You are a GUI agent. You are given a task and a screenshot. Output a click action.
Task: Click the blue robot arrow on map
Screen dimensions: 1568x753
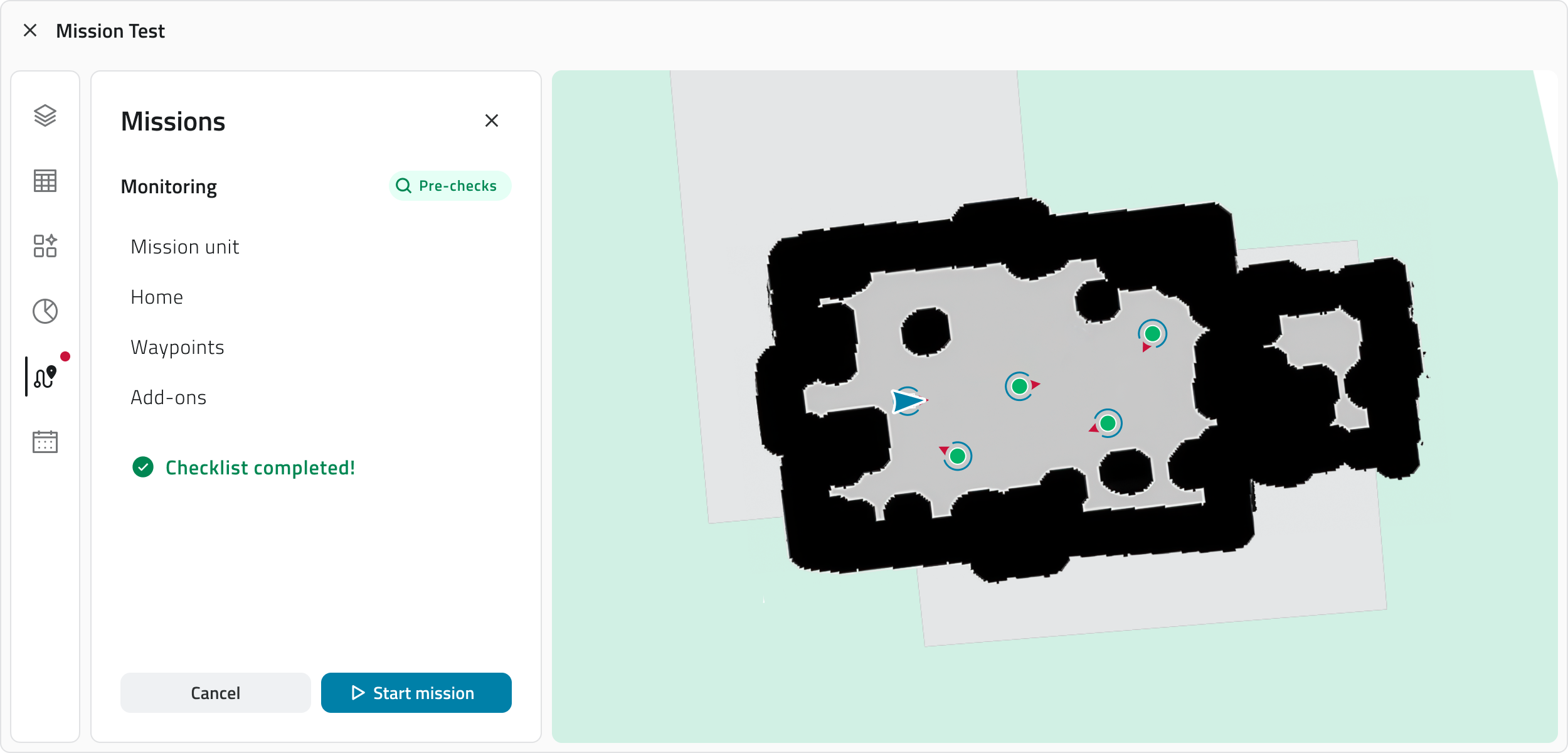[x=907, y=401]
